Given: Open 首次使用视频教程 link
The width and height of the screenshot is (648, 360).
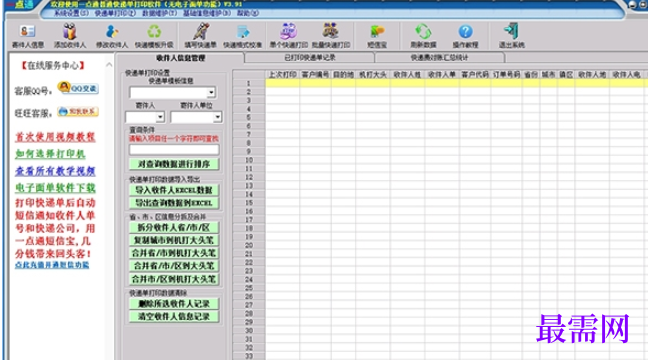Looking at the screenshot, I should coord(55,137).
